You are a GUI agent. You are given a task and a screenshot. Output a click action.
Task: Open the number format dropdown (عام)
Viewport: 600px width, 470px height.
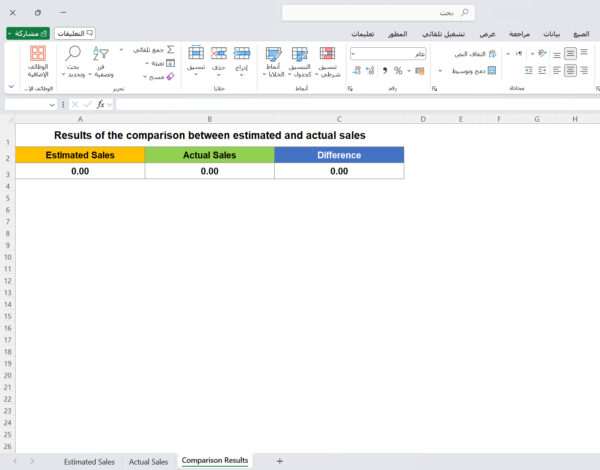(x=388, y=53)
